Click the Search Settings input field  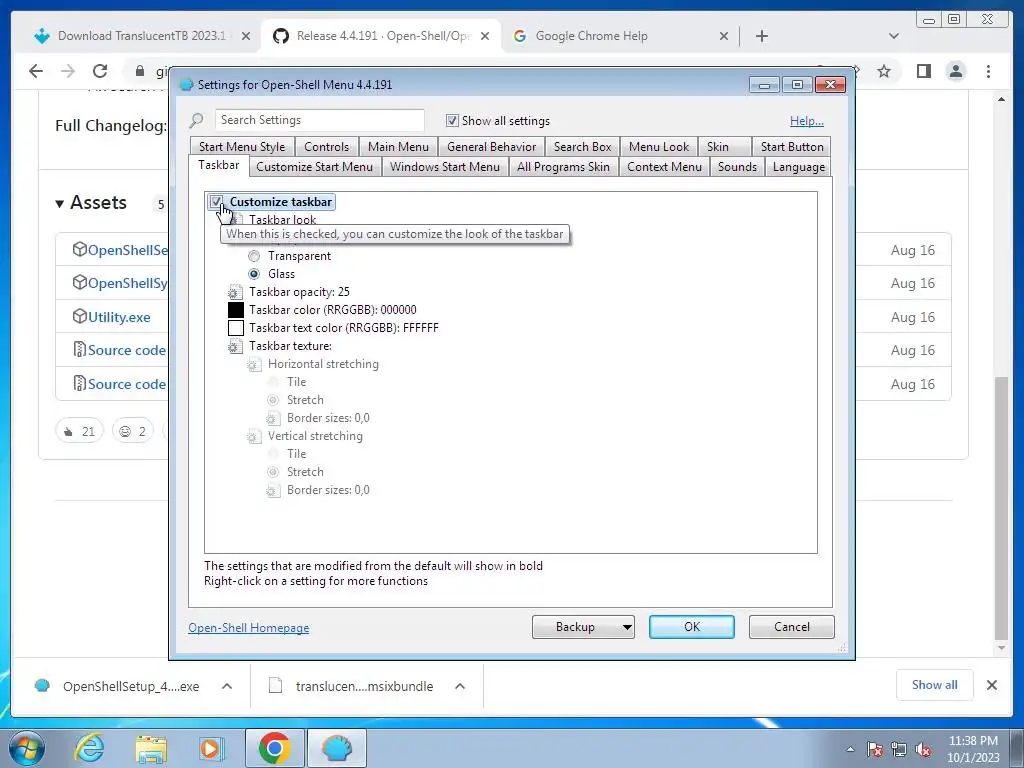(319, 120)
